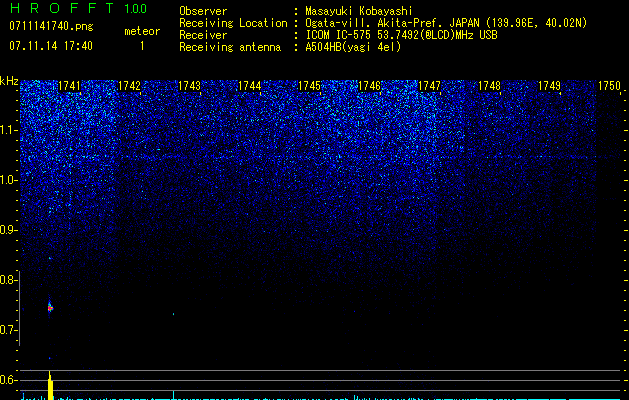
Task: Click the Ogata-vill. Akita-Pref. JAPAN location text
Action: (x=446, y=23)
